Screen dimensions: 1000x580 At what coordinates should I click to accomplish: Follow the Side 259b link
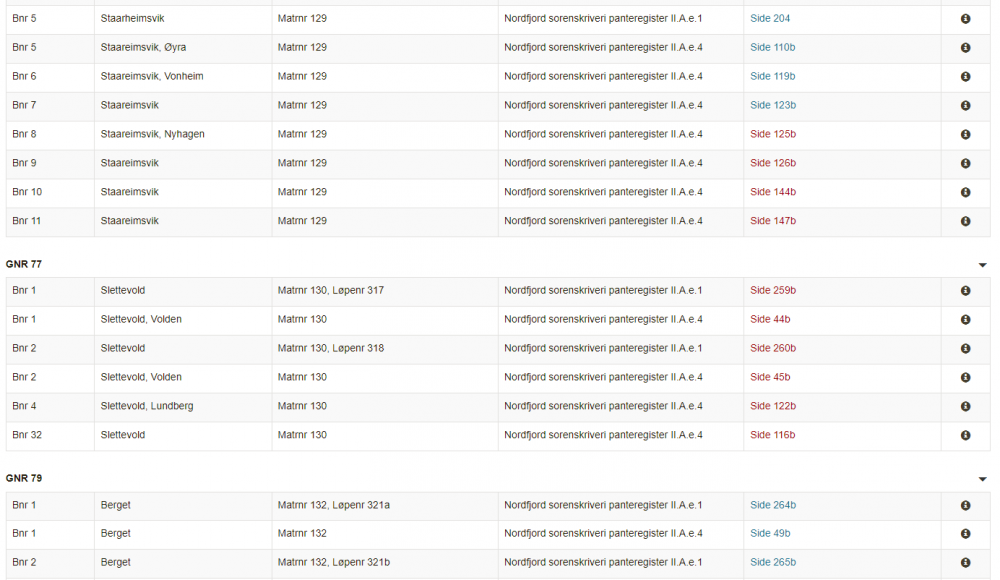[x=773, y=291]
